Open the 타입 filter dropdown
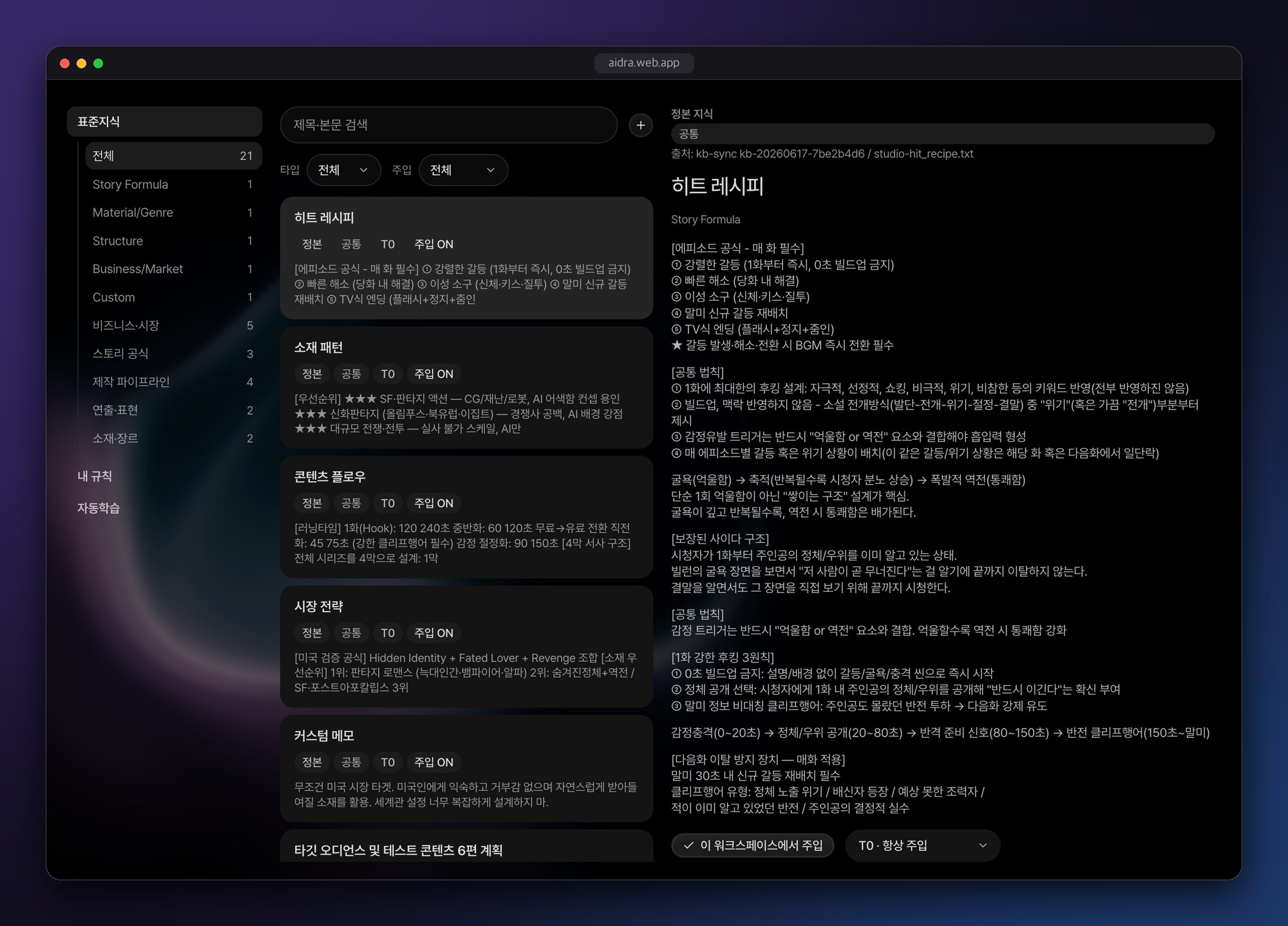 [x=343, y=170]
